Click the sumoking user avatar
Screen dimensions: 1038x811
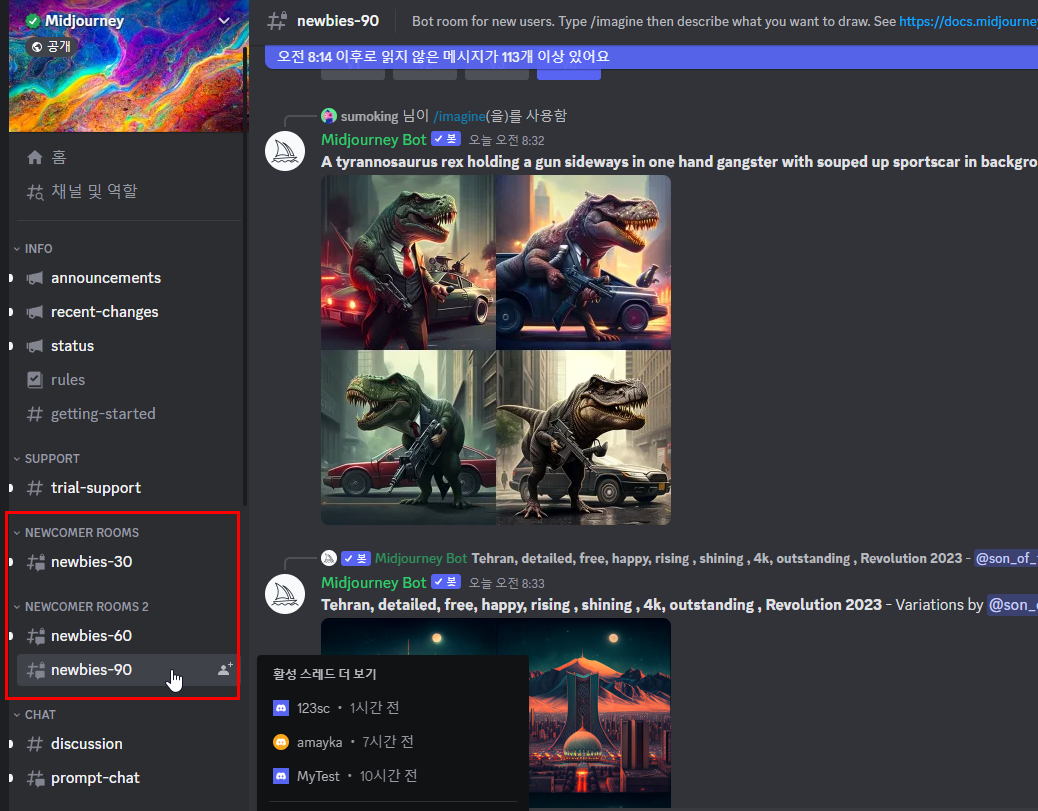point(329,116)
